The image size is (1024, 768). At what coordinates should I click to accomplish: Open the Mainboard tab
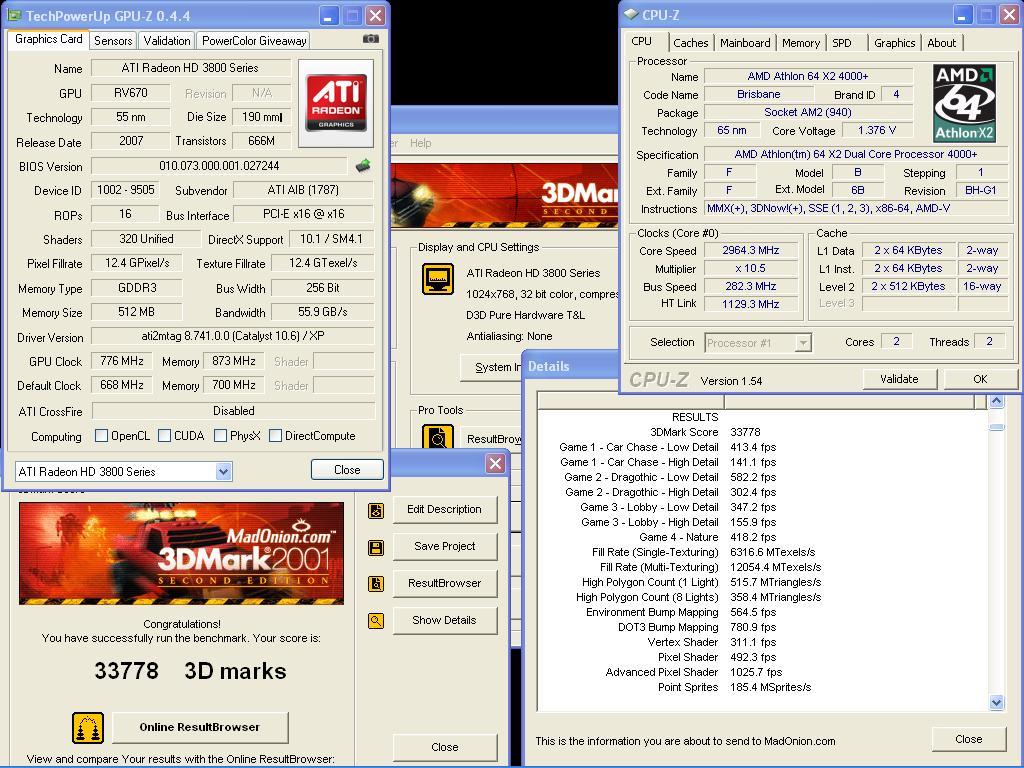745,43
